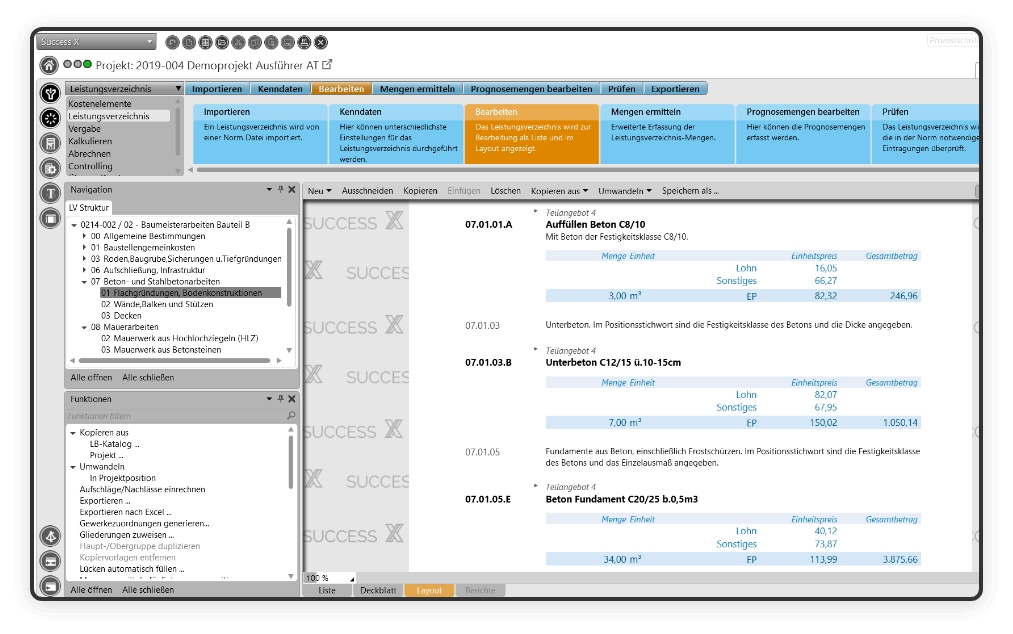1013x634 pixels.
Task: Switch to the Importieren ribbon tab
Action: tap(217, 89)
